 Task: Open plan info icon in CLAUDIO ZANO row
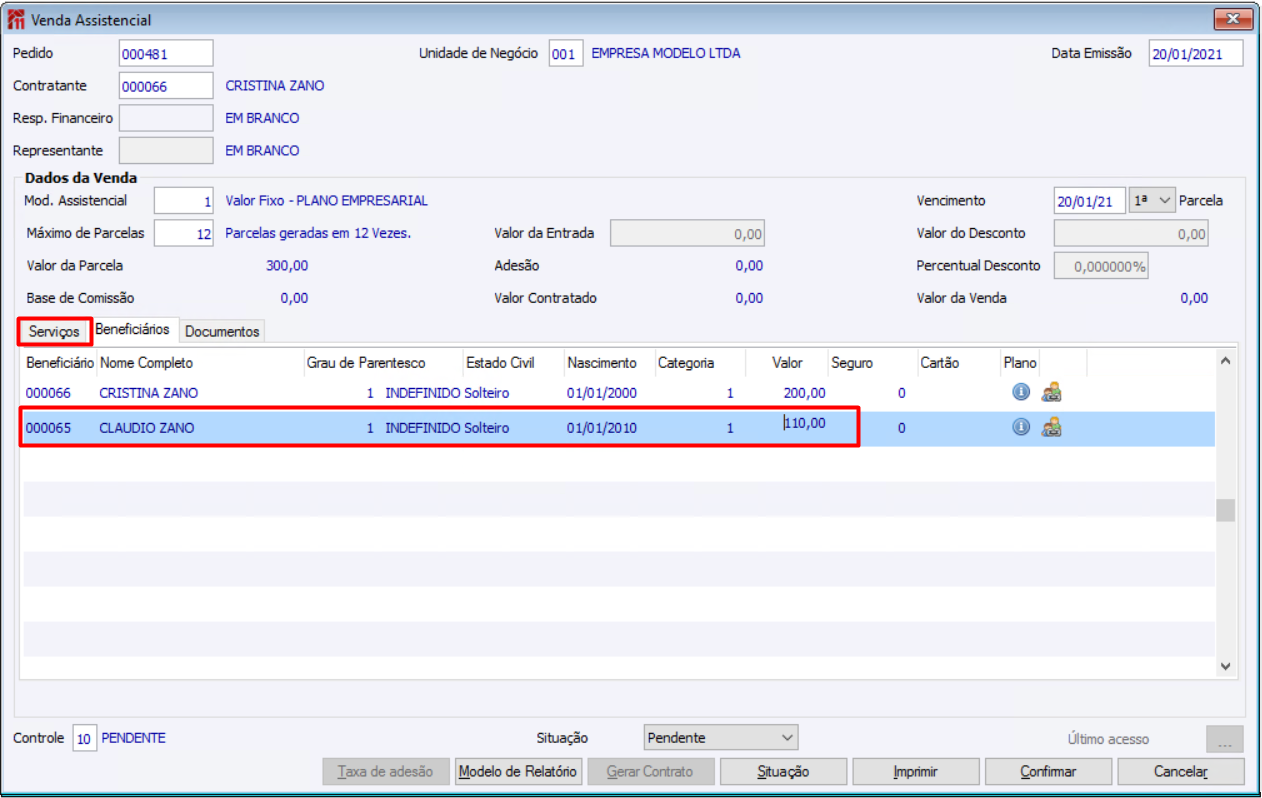click(1020, 427)
